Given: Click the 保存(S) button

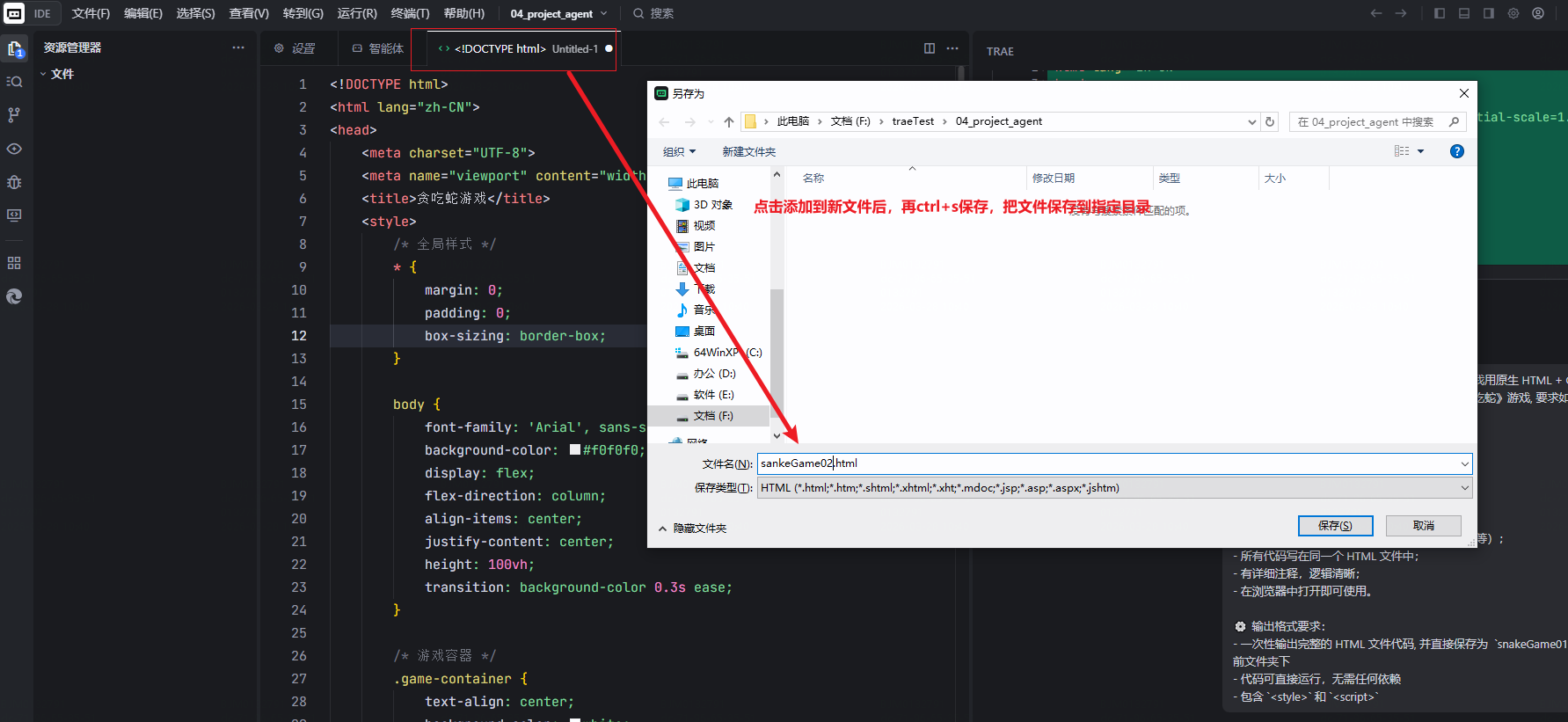Looking at the screenshot, I should coord(1335,525).
